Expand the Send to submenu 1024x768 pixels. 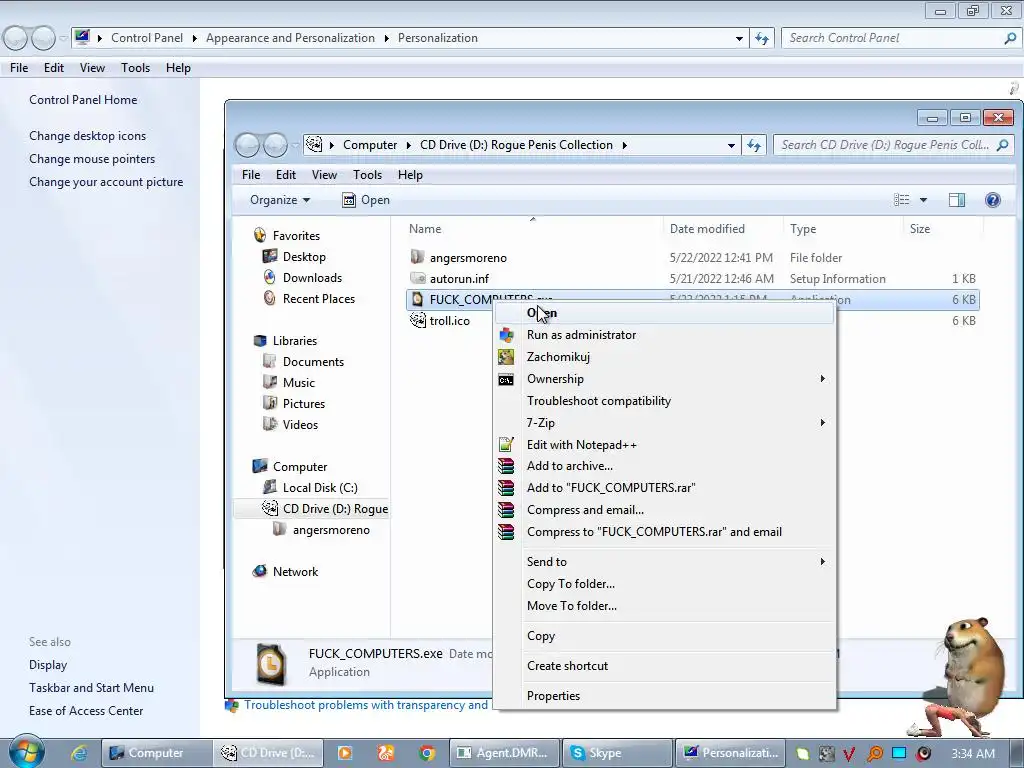click(664, 562)
